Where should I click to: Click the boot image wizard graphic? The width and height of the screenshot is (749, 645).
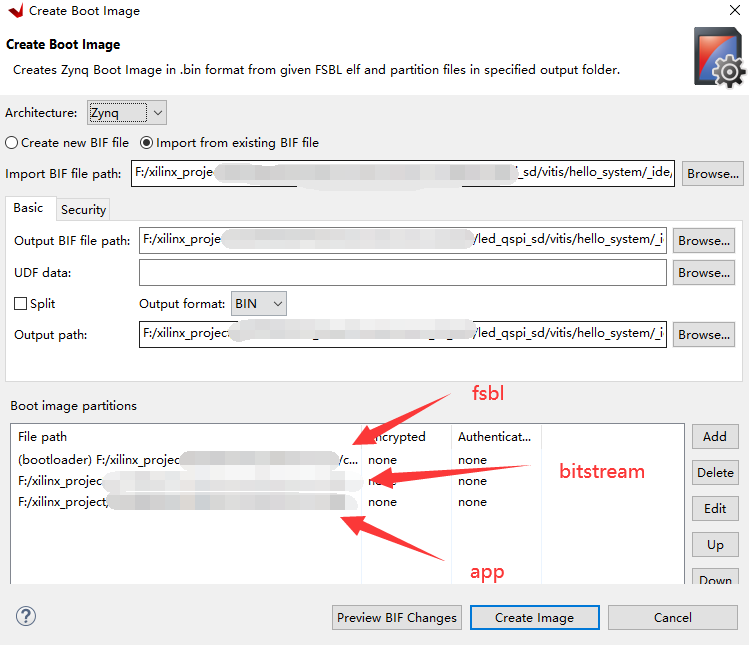719,57
